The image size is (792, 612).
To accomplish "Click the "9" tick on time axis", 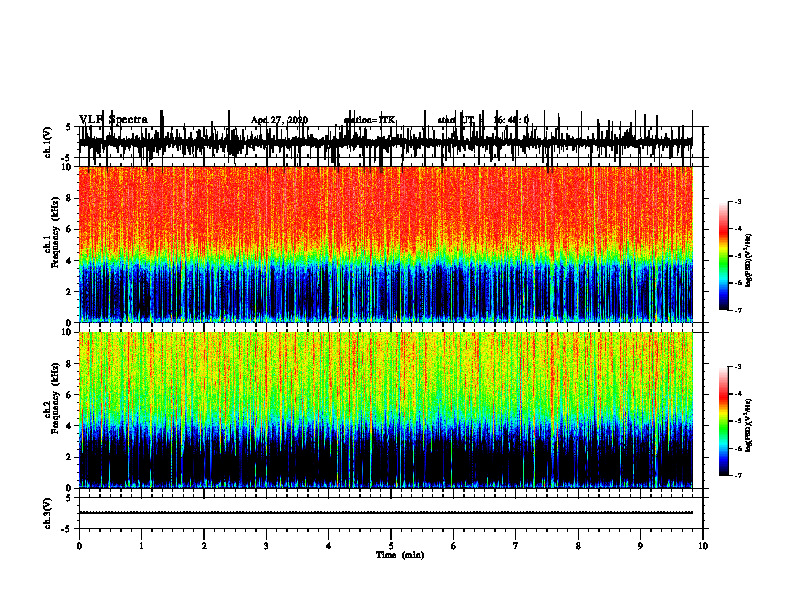I will 640,546.
